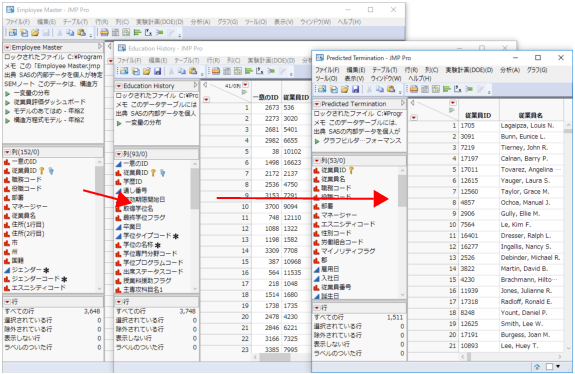Click the 従業員名 column header
The height and width of the screenshot is (374, 575).
coord(531,116)
